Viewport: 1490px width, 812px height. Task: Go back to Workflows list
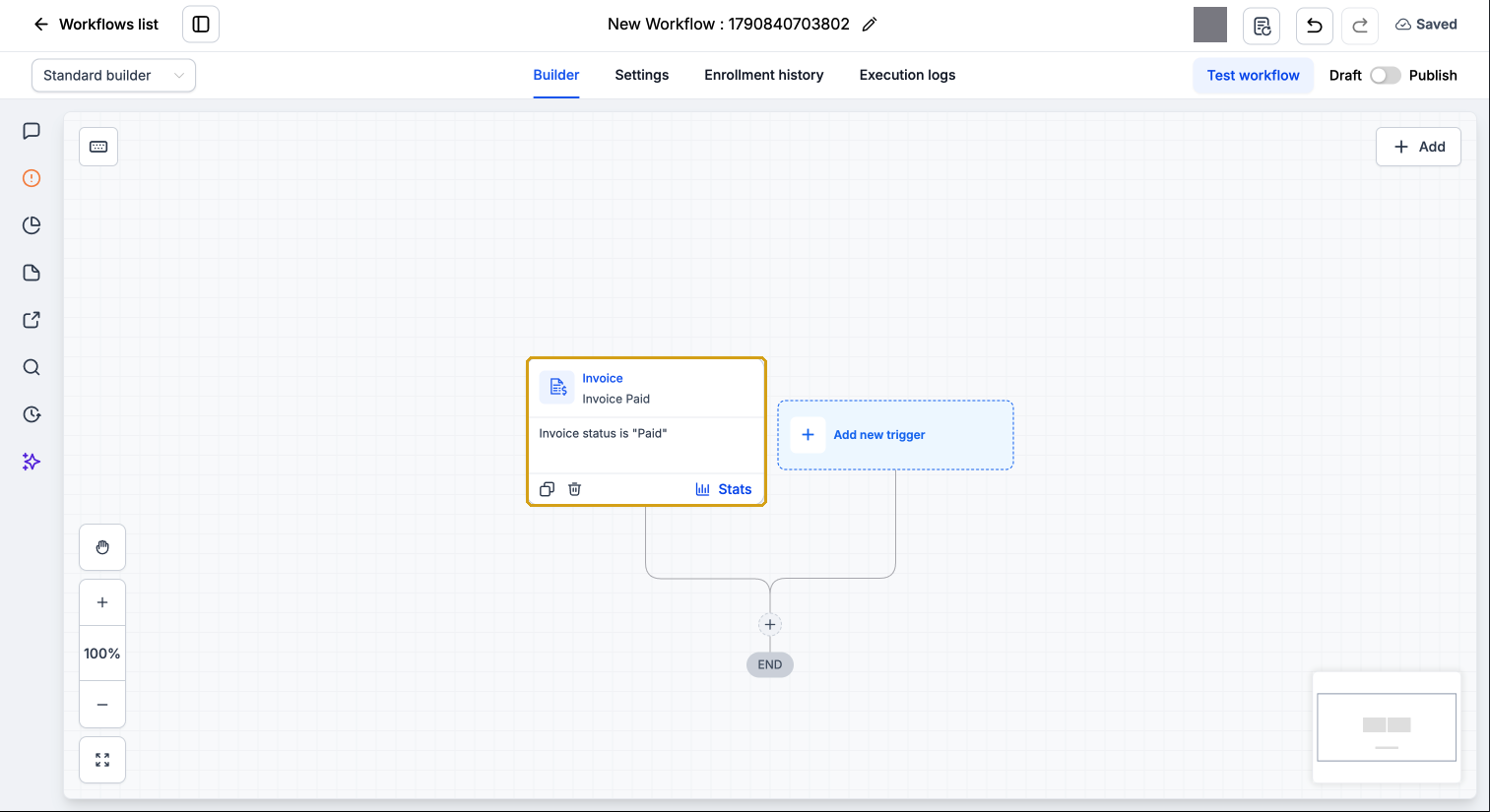tap(96, 25)
